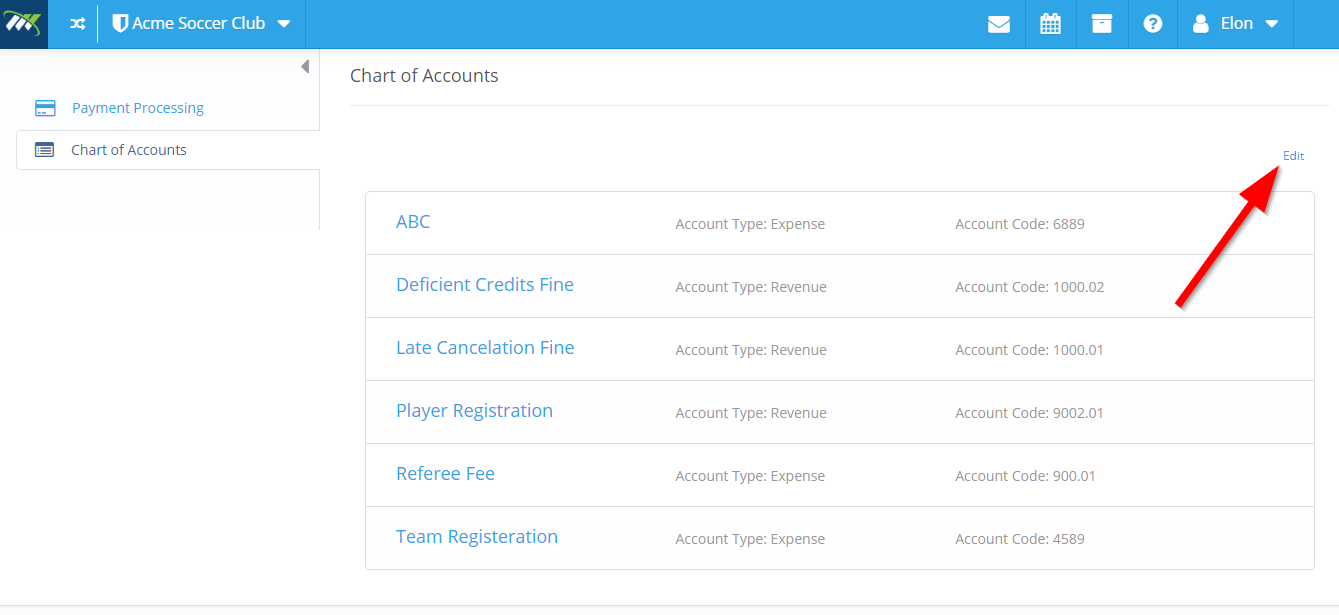Click 'Account Code: 1000.02' text
1339x615 pixels.
(1030, 287)
